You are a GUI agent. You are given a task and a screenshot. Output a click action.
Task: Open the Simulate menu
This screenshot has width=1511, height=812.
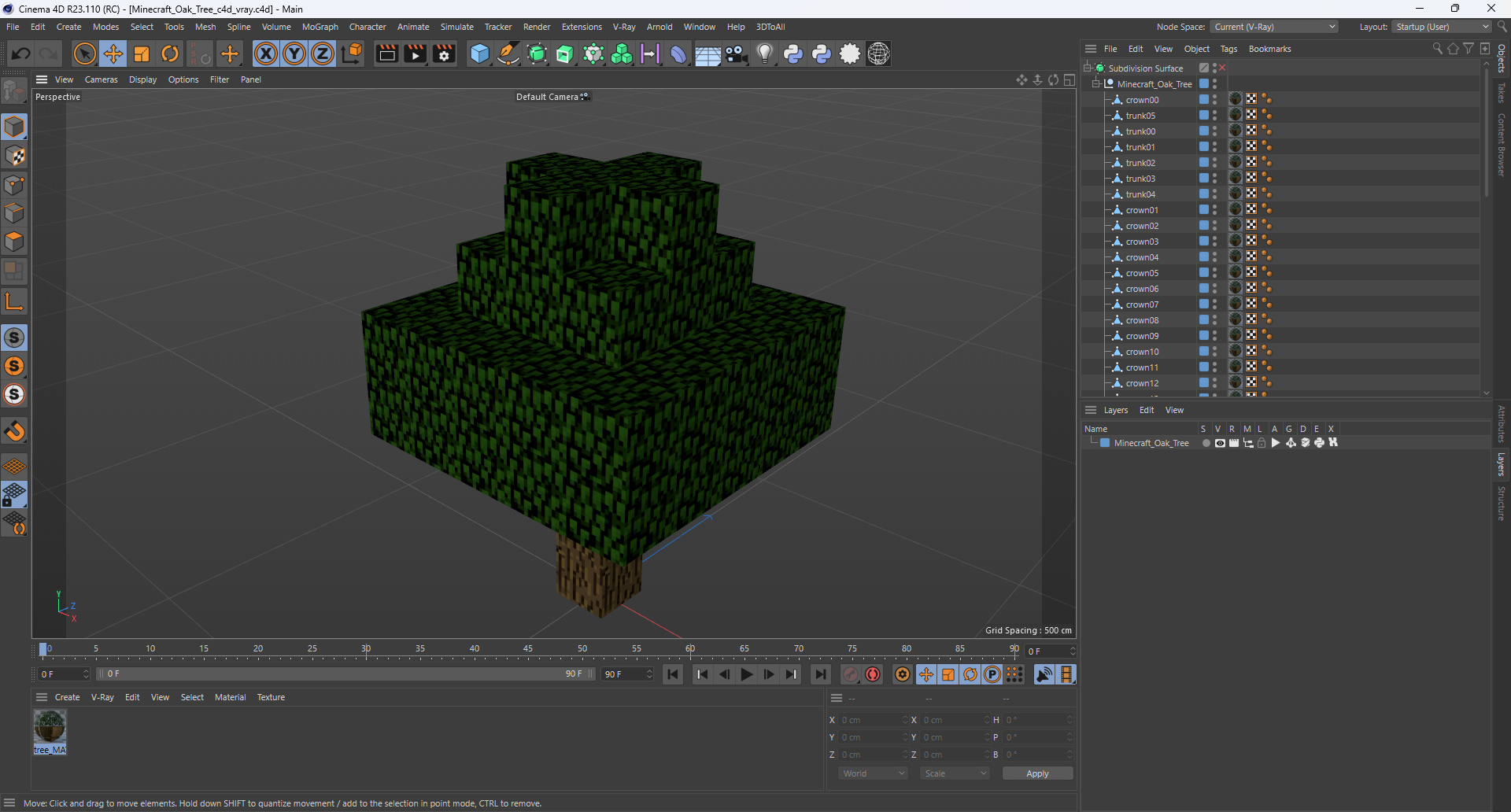[x=456, y=27]
